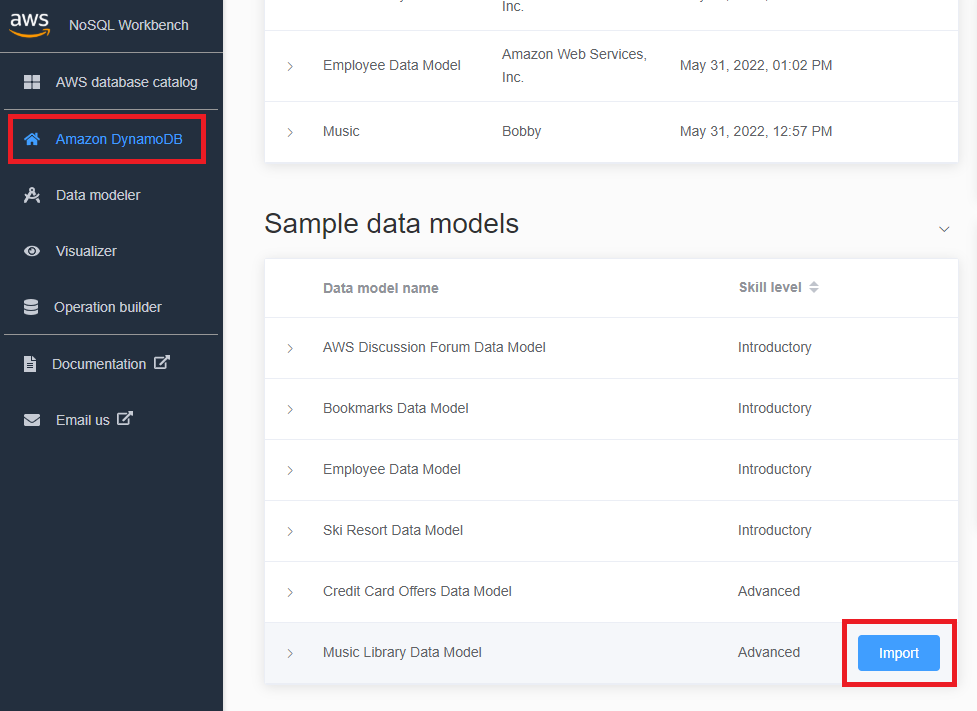977x711 pixels.
Task: Open the AWS Discussion Forum Data Model
Action: (x=290, y=347)
